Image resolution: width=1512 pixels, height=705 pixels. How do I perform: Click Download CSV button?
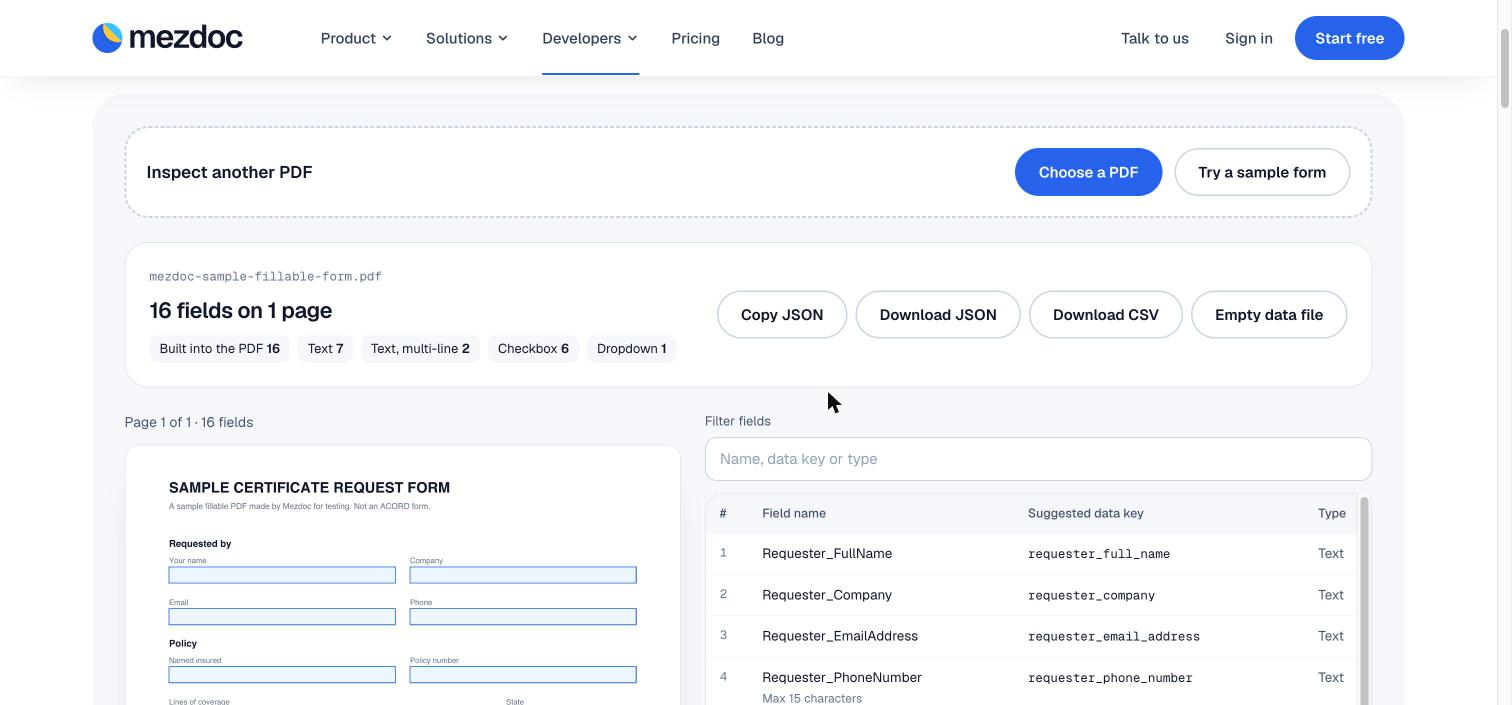(x=1106, y=315)
